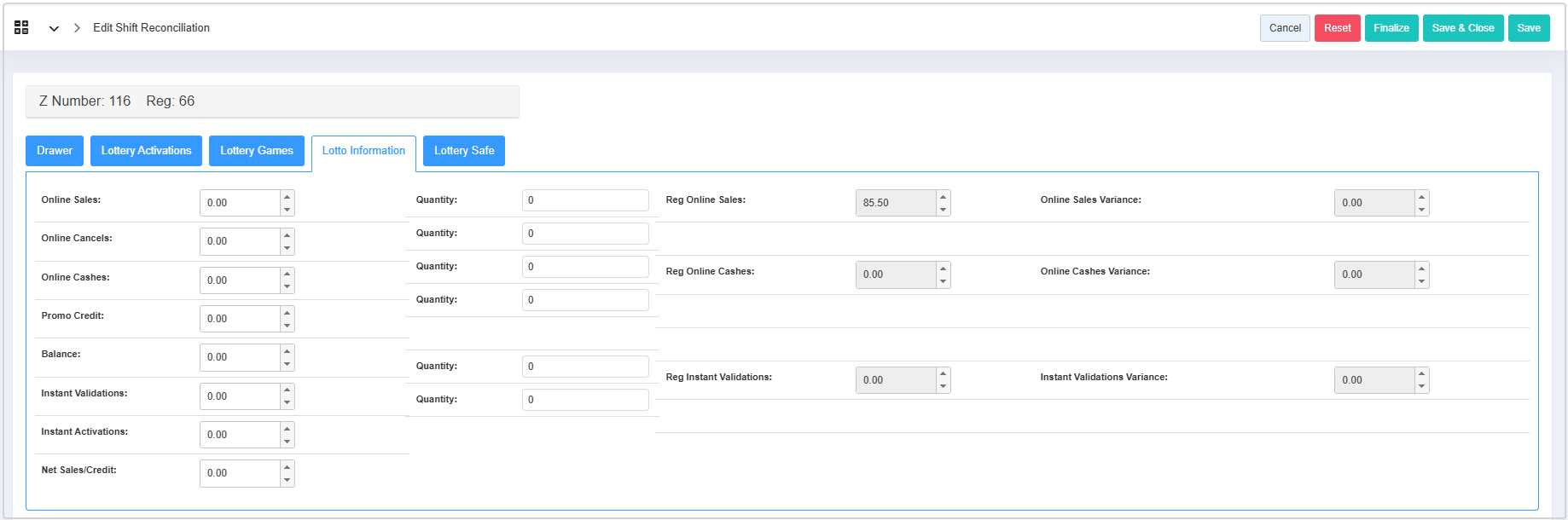Increase Online Sales value with up arrow

click(x=287, y=197)
